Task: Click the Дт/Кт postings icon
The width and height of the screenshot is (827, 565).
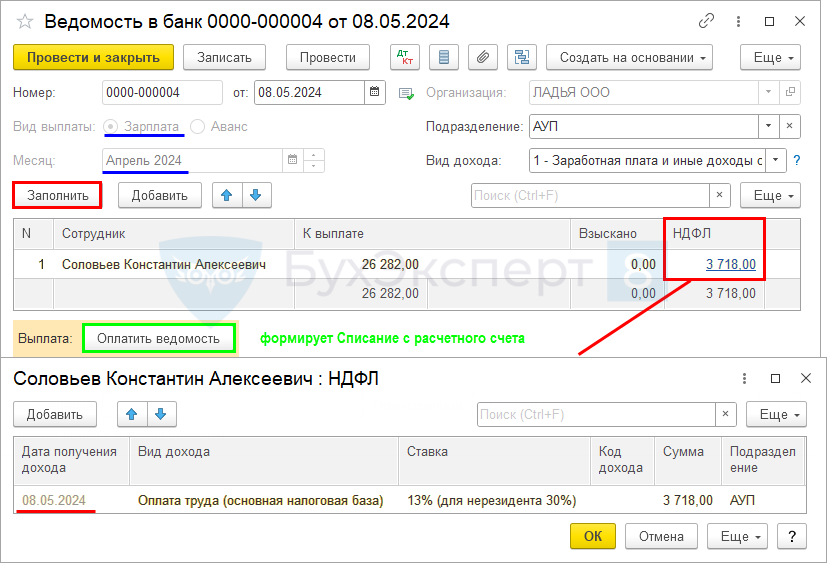Action: click(405, 58)
